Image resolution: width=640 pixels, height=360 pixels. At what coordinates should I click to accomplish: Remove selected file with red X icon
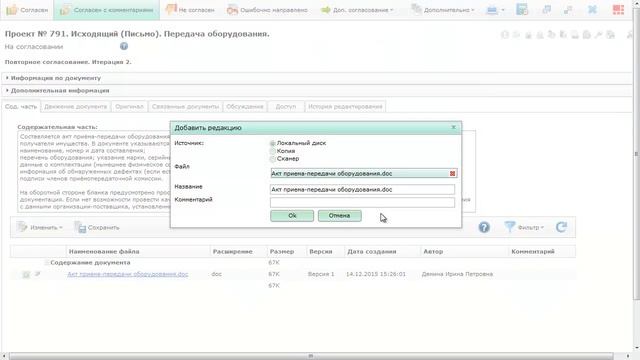(x=452, y=173)
